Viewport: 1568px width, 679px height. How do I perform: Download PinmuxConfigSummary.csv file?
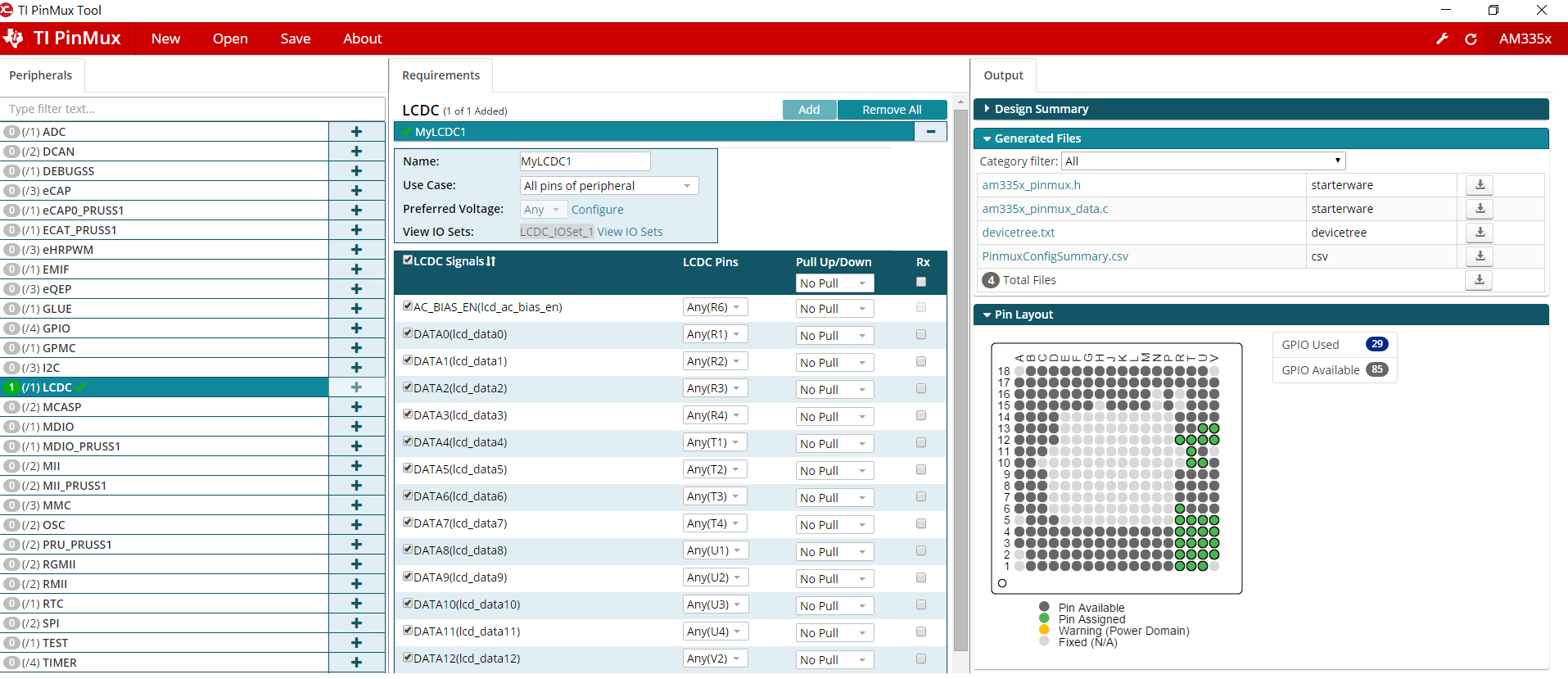(x=1480, y=256)
